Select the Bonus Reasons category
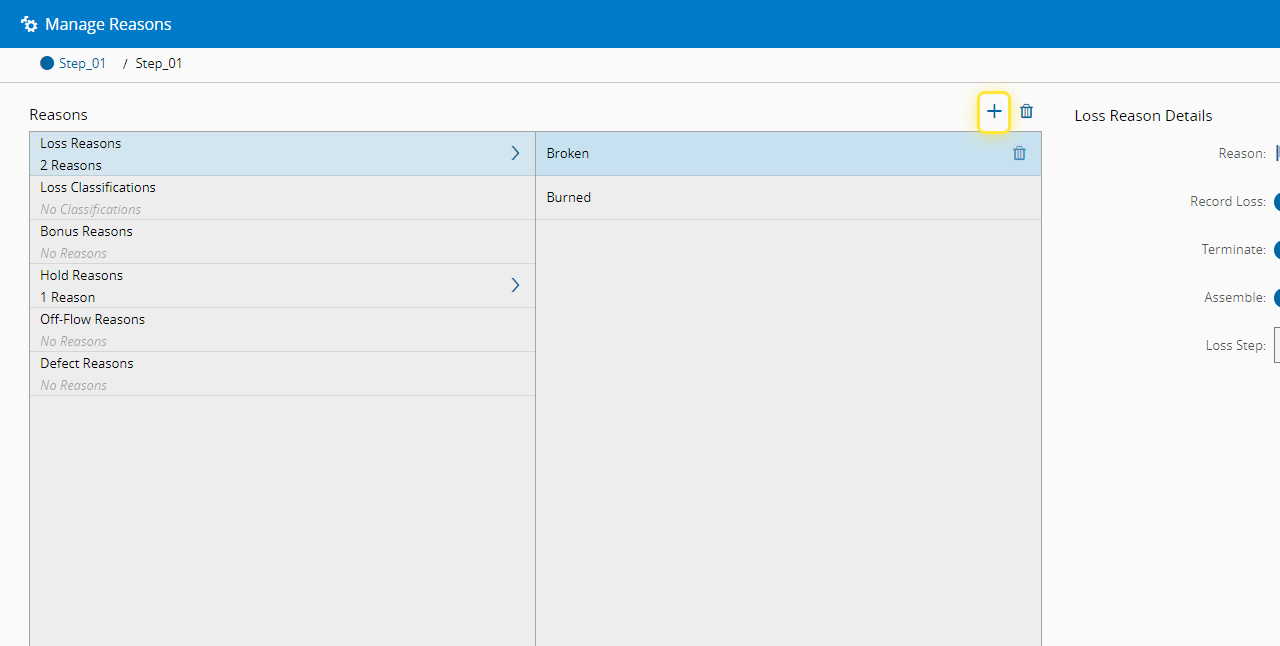 (x=282, y=242)
